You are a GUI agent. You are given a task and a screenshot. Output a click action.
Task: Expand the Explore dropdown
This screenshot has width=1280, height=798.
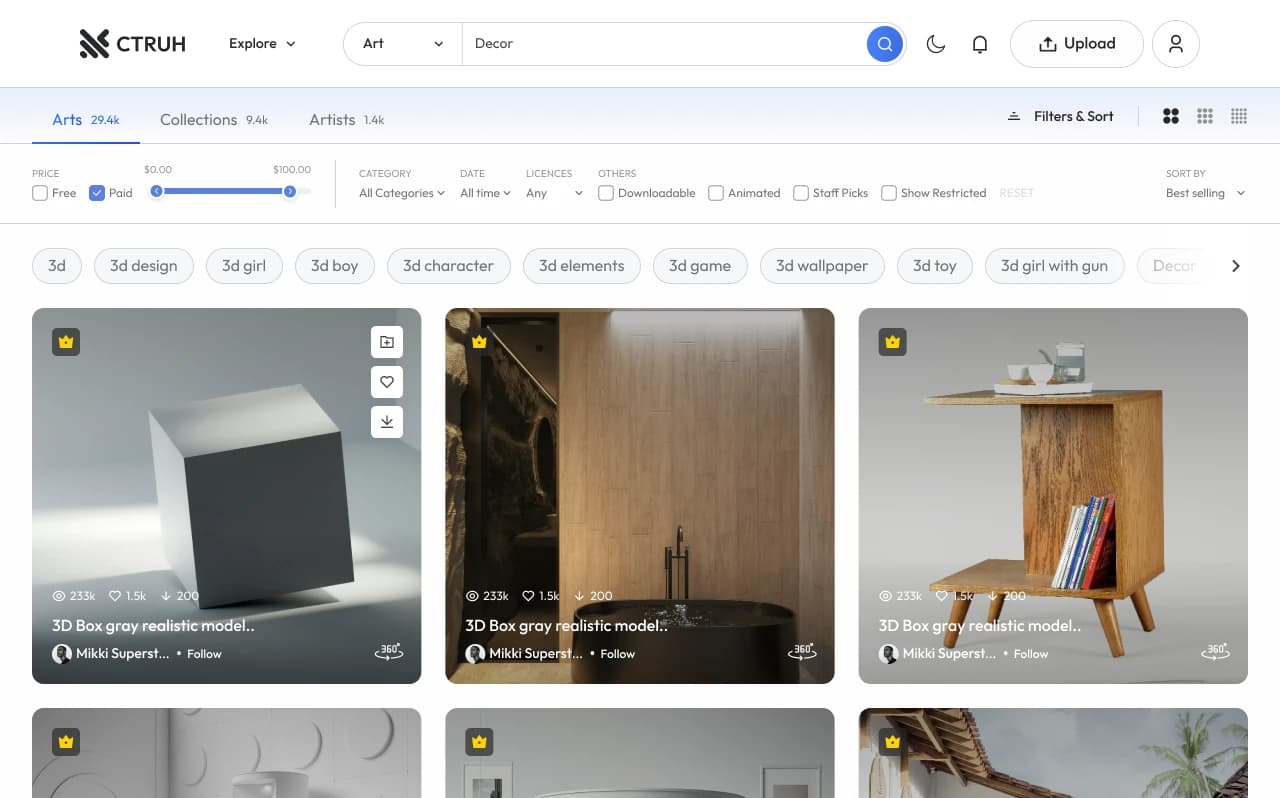[x=262, y=44]
